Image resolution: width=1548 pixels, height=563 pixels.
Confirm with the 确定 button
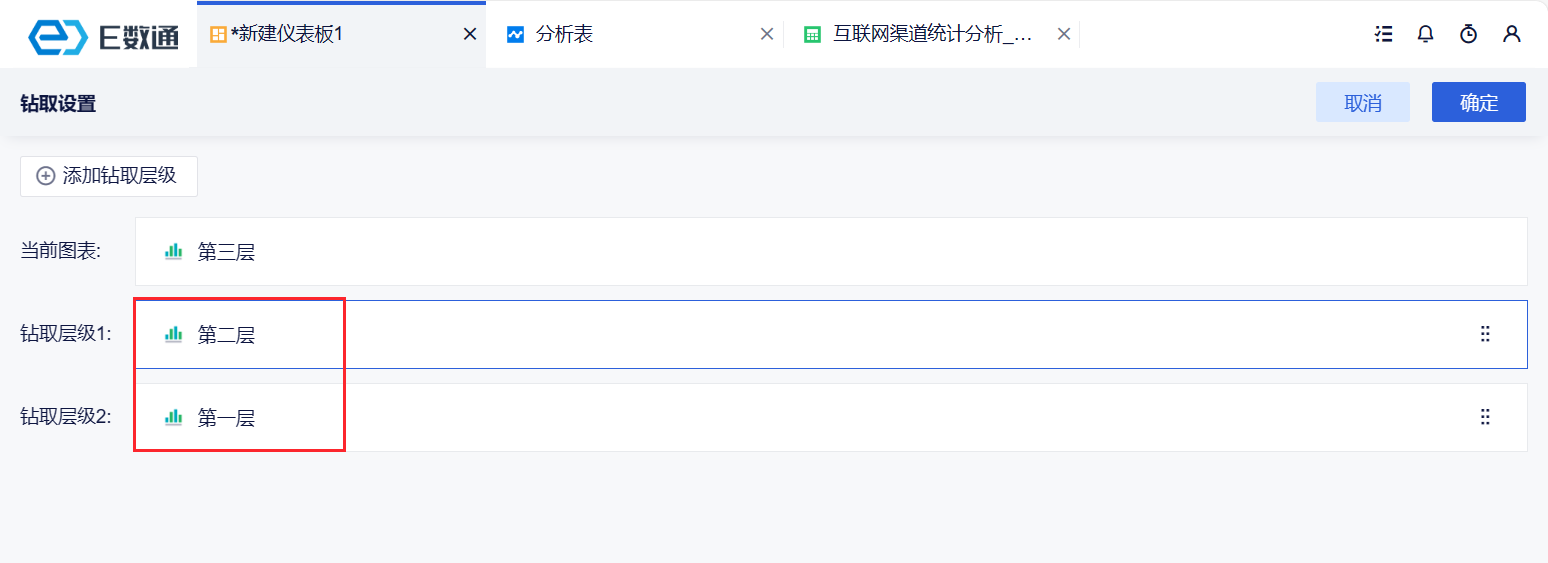1478,102
